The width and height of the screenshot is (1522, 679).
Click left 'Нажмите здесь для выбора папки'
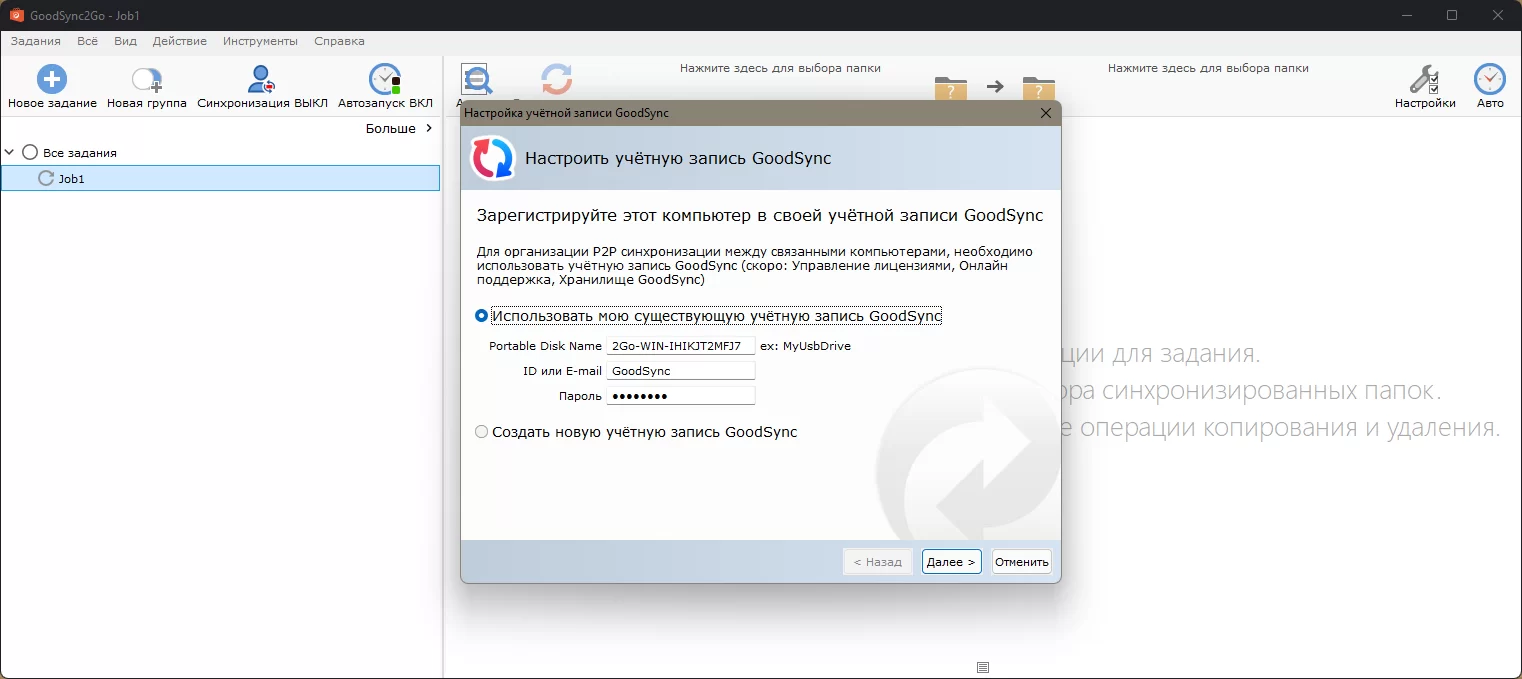pos(780,68)
